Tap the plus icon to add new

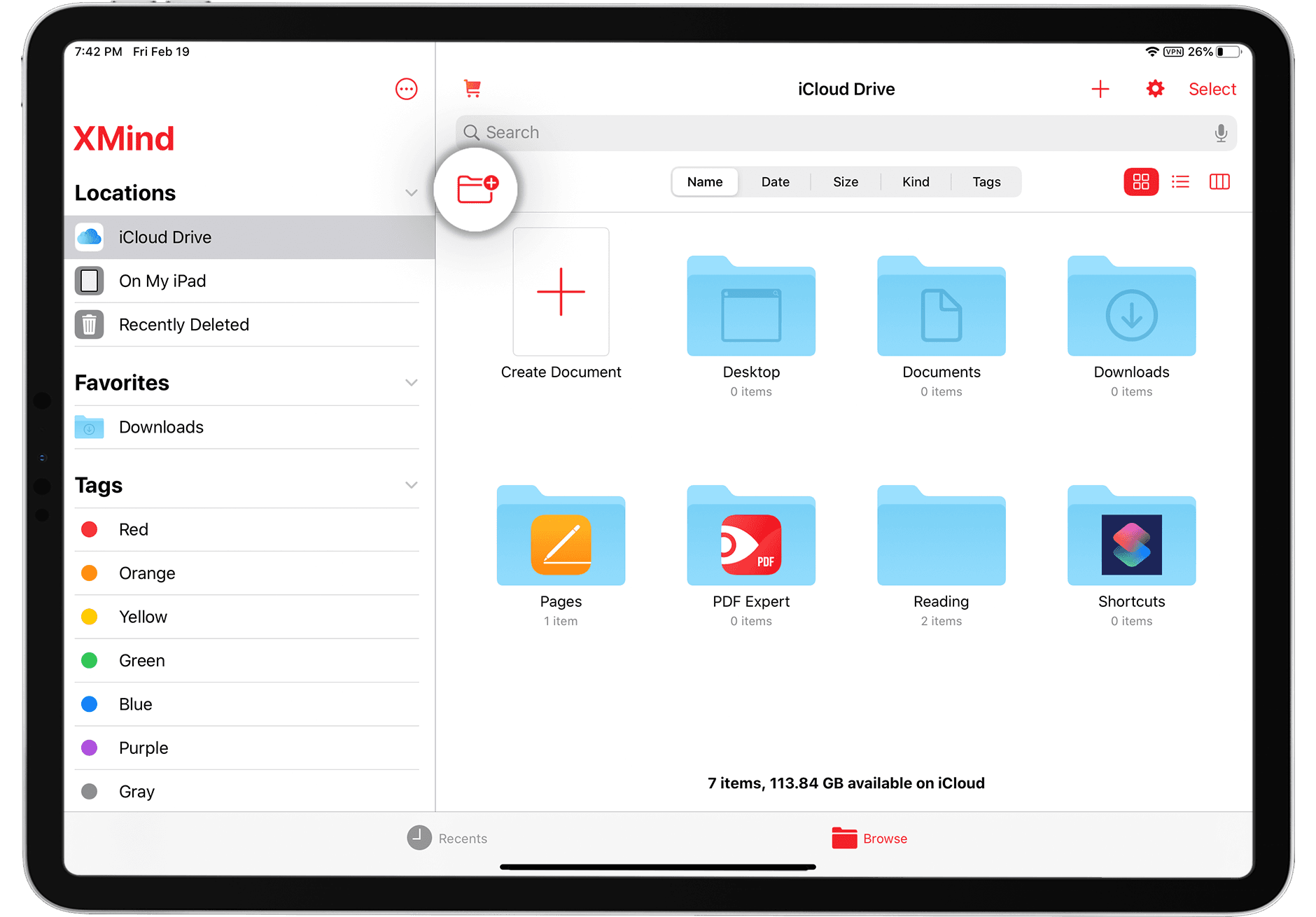tap(1100, 89)
